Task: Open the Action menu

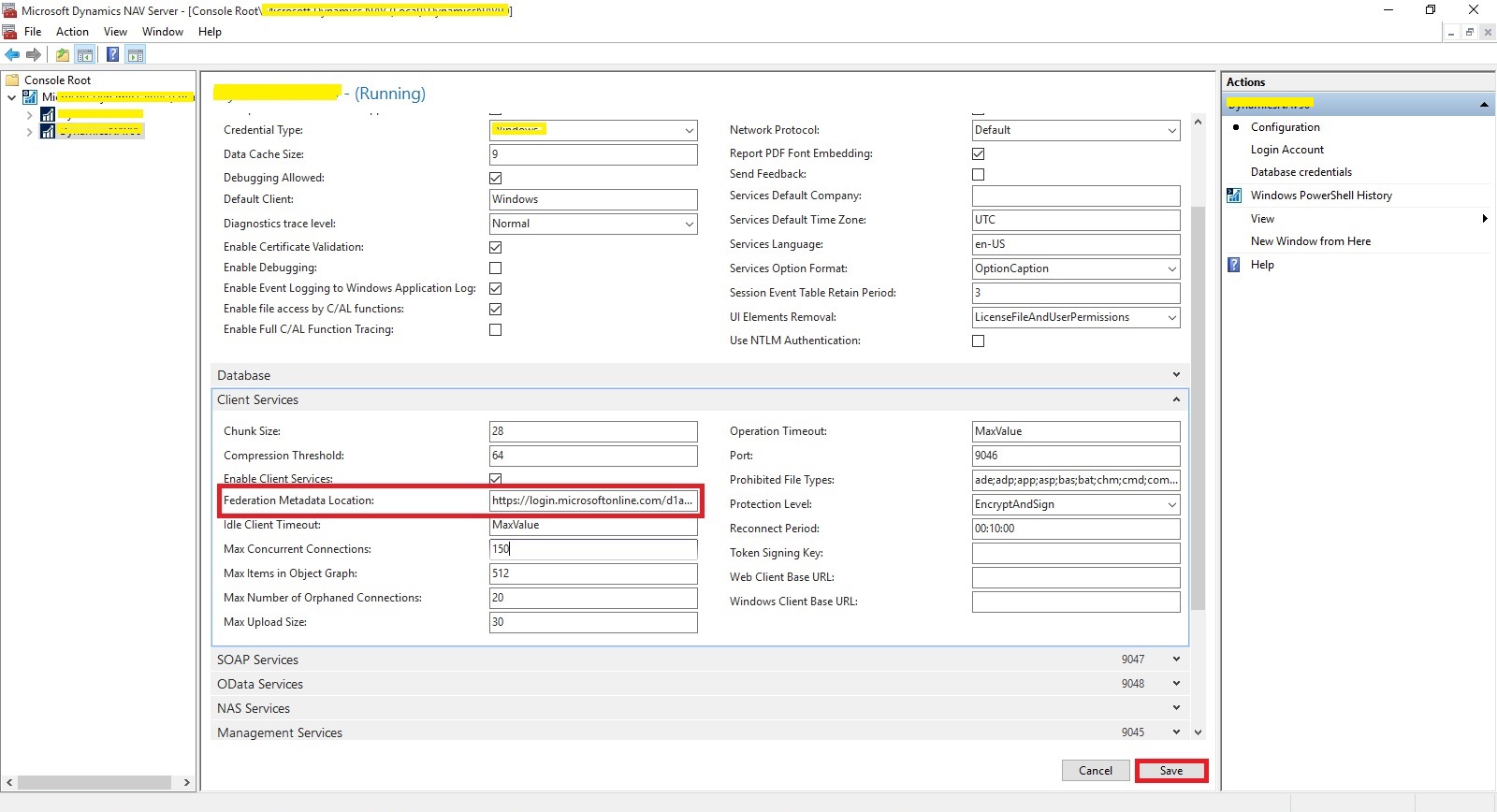Action: tap(72, 32)
